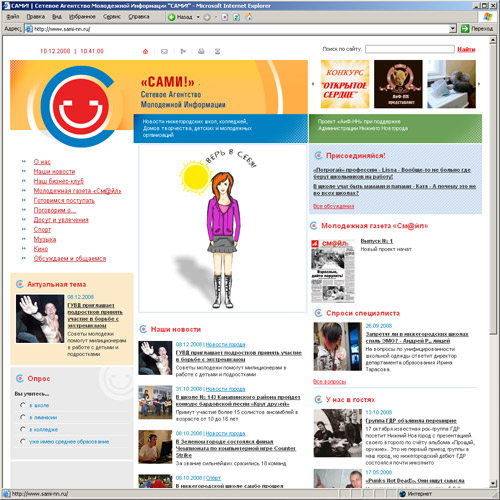The image size is (500, 500).
Task: Open the «Музыка» navigation link
Action: [x=45, y=239]
